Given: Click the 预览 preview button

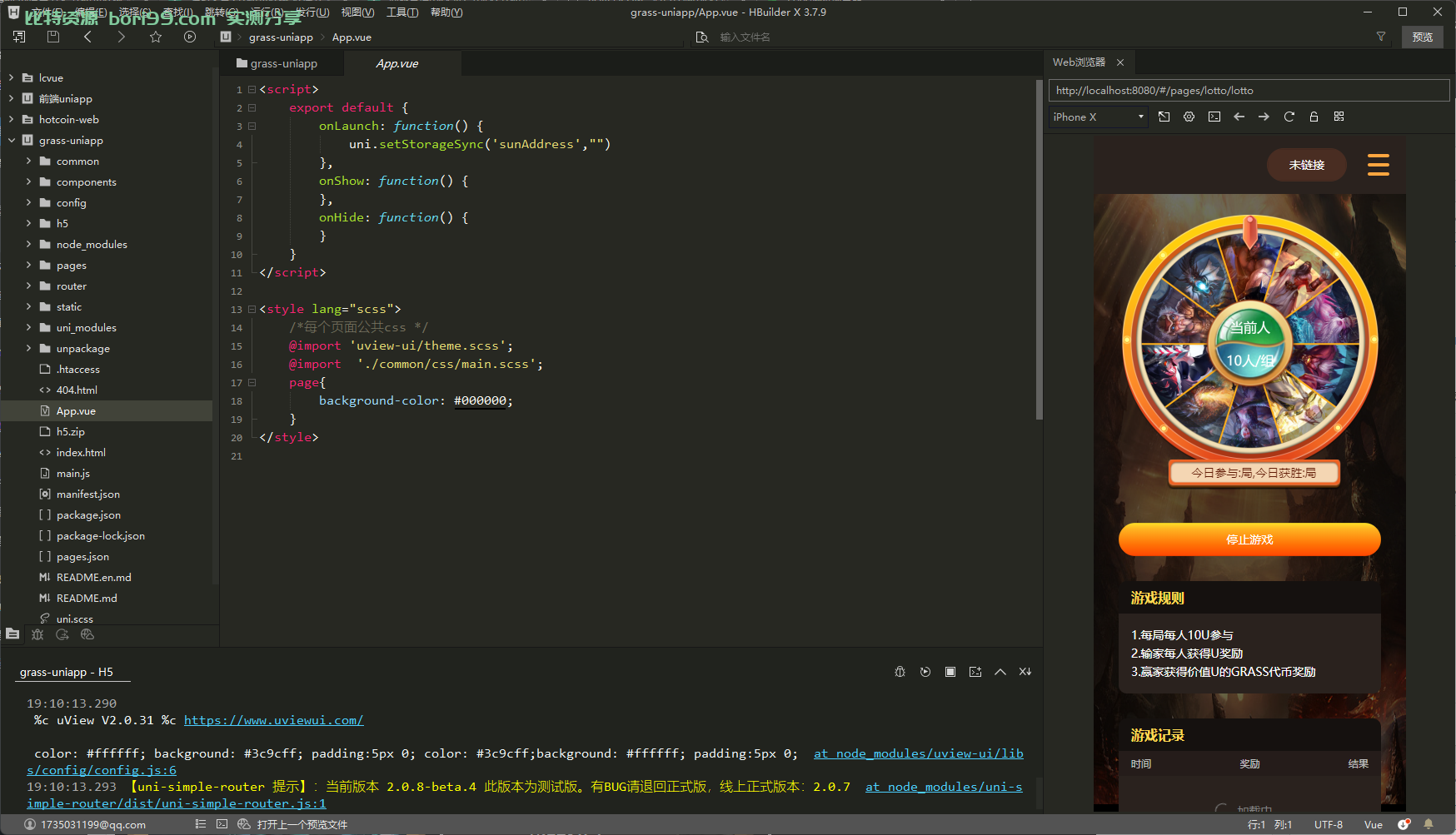Looking at the screenshot, I should click(x=1423, y=37).
